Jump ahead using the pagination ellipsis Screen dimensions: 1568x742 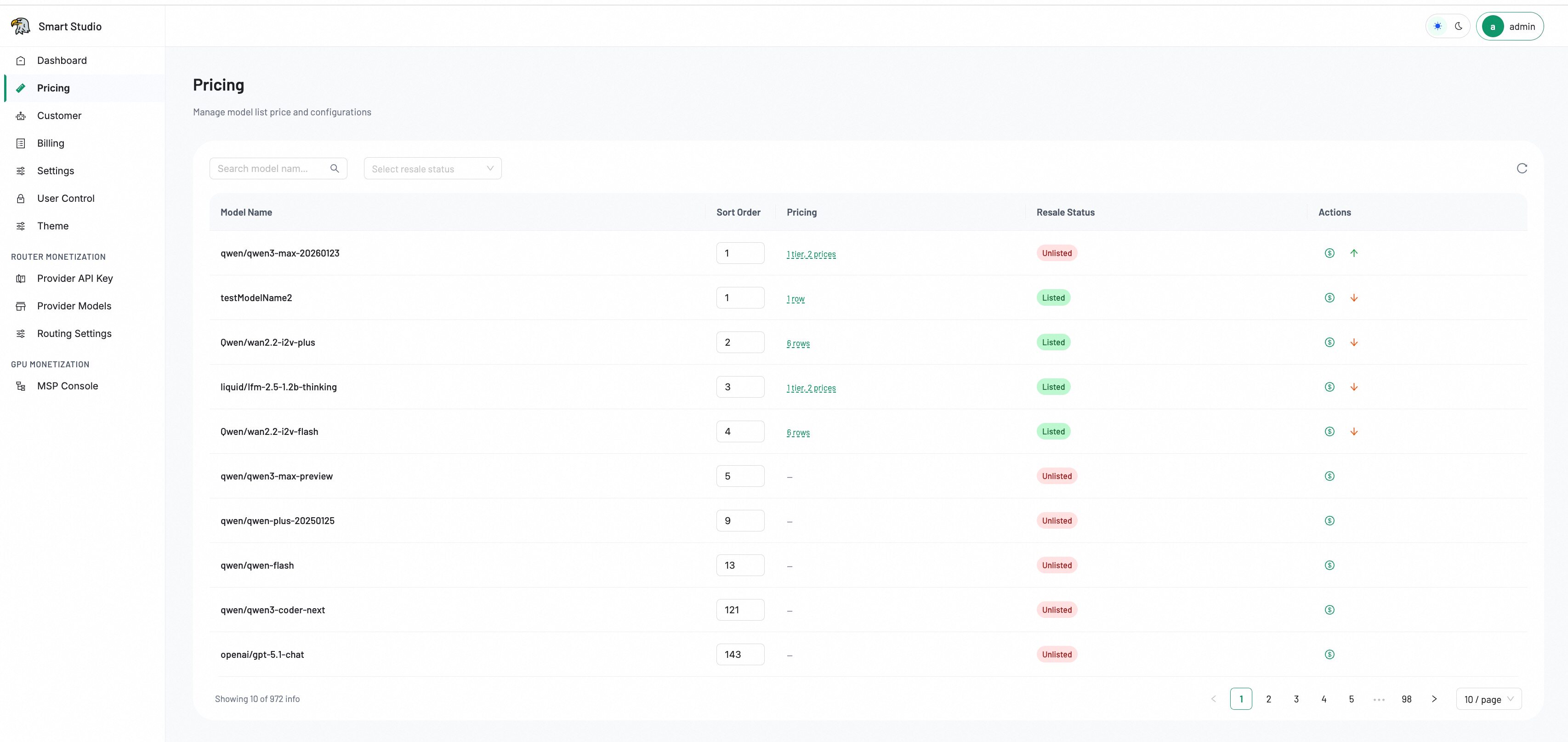[x=1379, y=699]
